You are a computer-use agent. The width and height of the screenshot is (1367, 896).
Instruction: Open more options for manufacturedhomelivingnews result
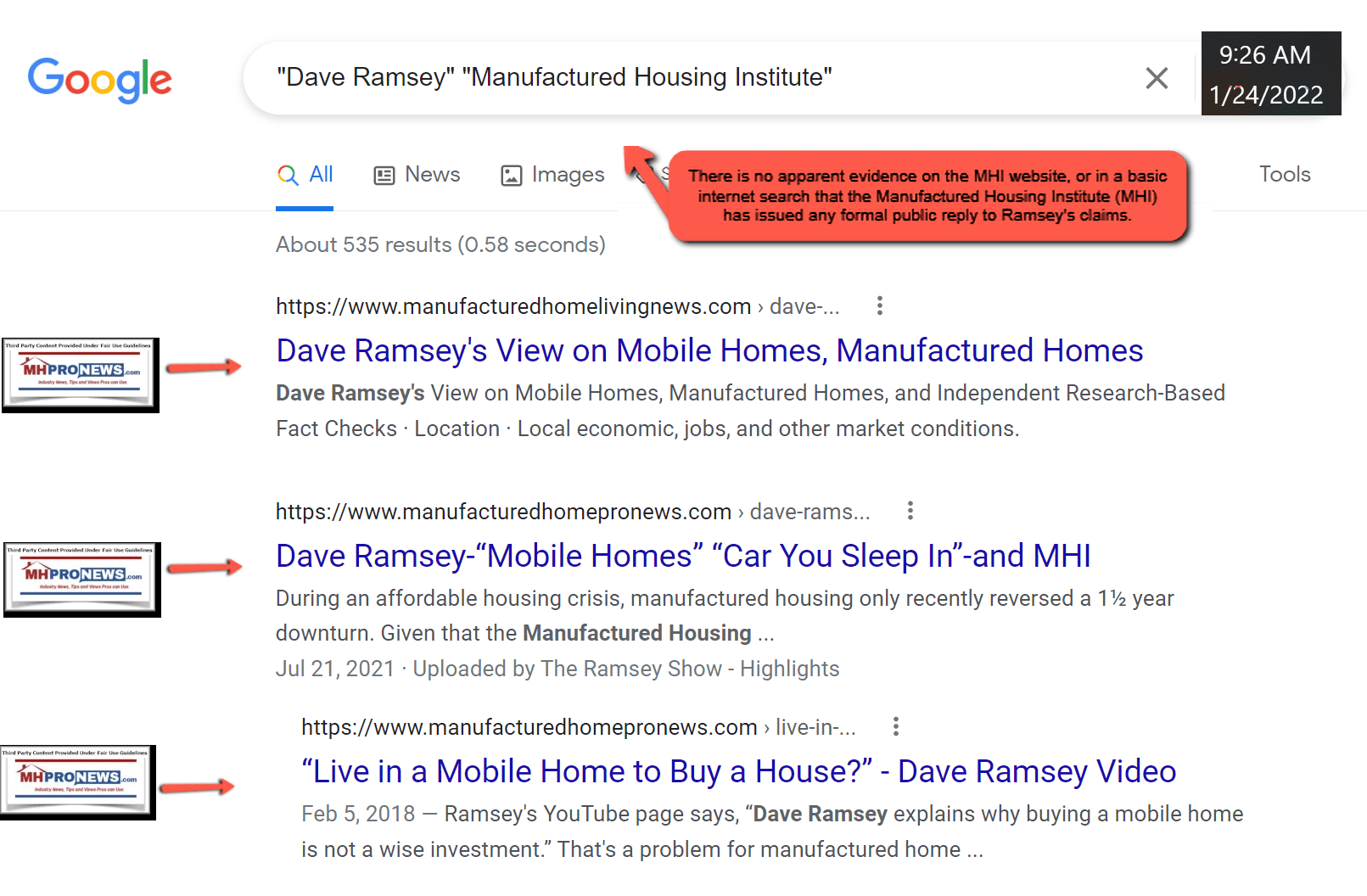880,305
